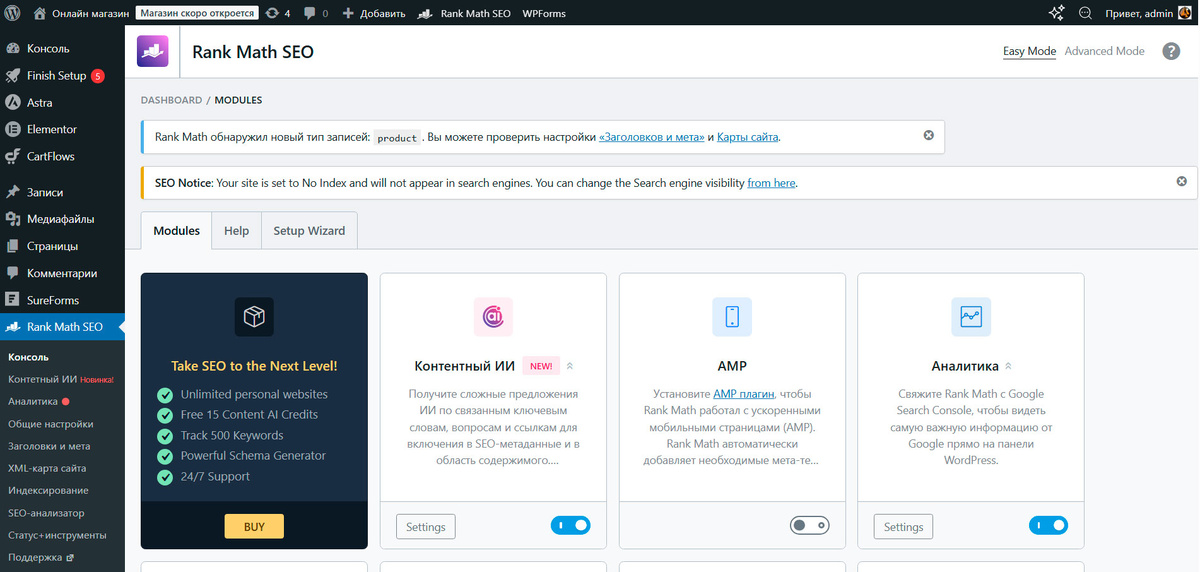This screenshot has height=572, width=1200.
Task: Open Заголовки и мета submenu item
Action: coord(49,446)
